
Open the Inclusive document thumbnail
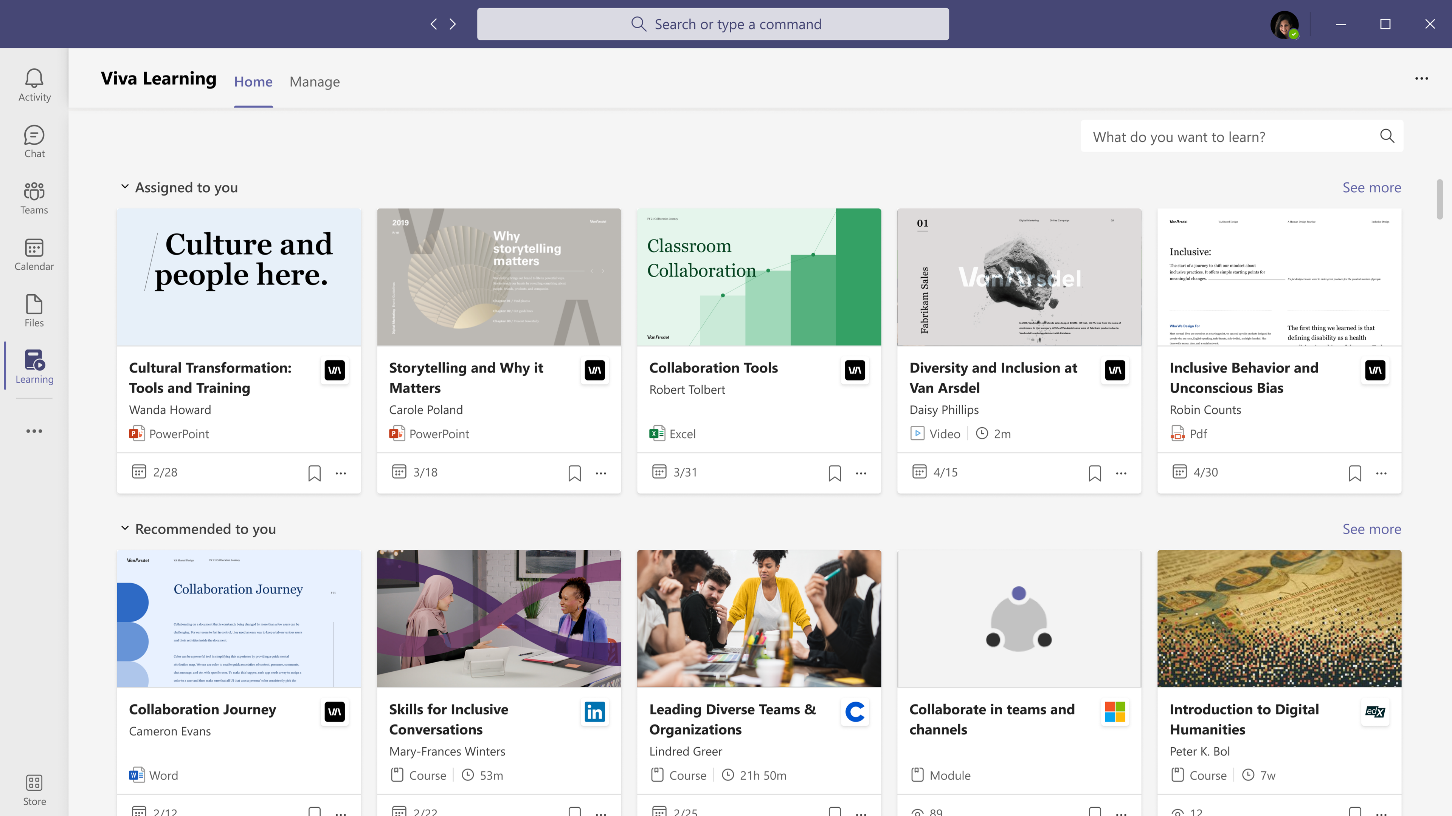1279,277
